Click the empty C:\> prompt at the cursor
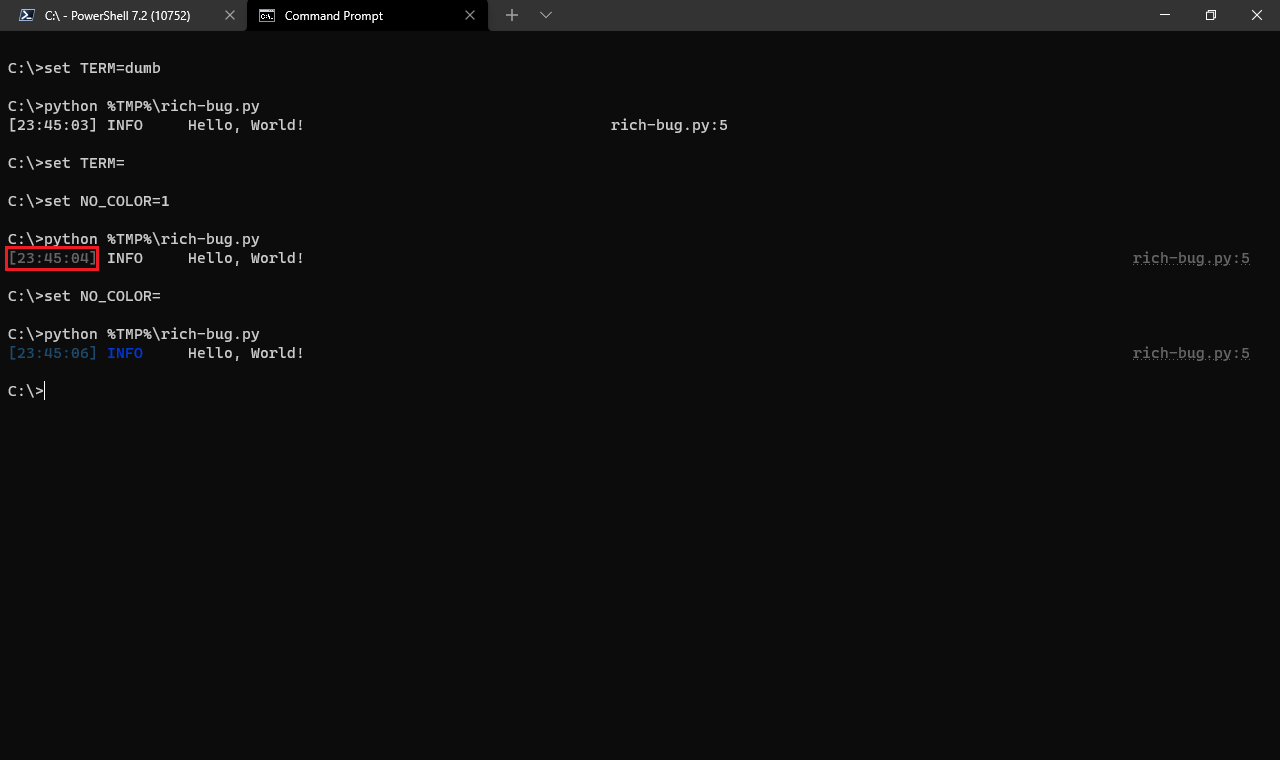Screen dimensions: 1280x760 click(x=26, y=391)
